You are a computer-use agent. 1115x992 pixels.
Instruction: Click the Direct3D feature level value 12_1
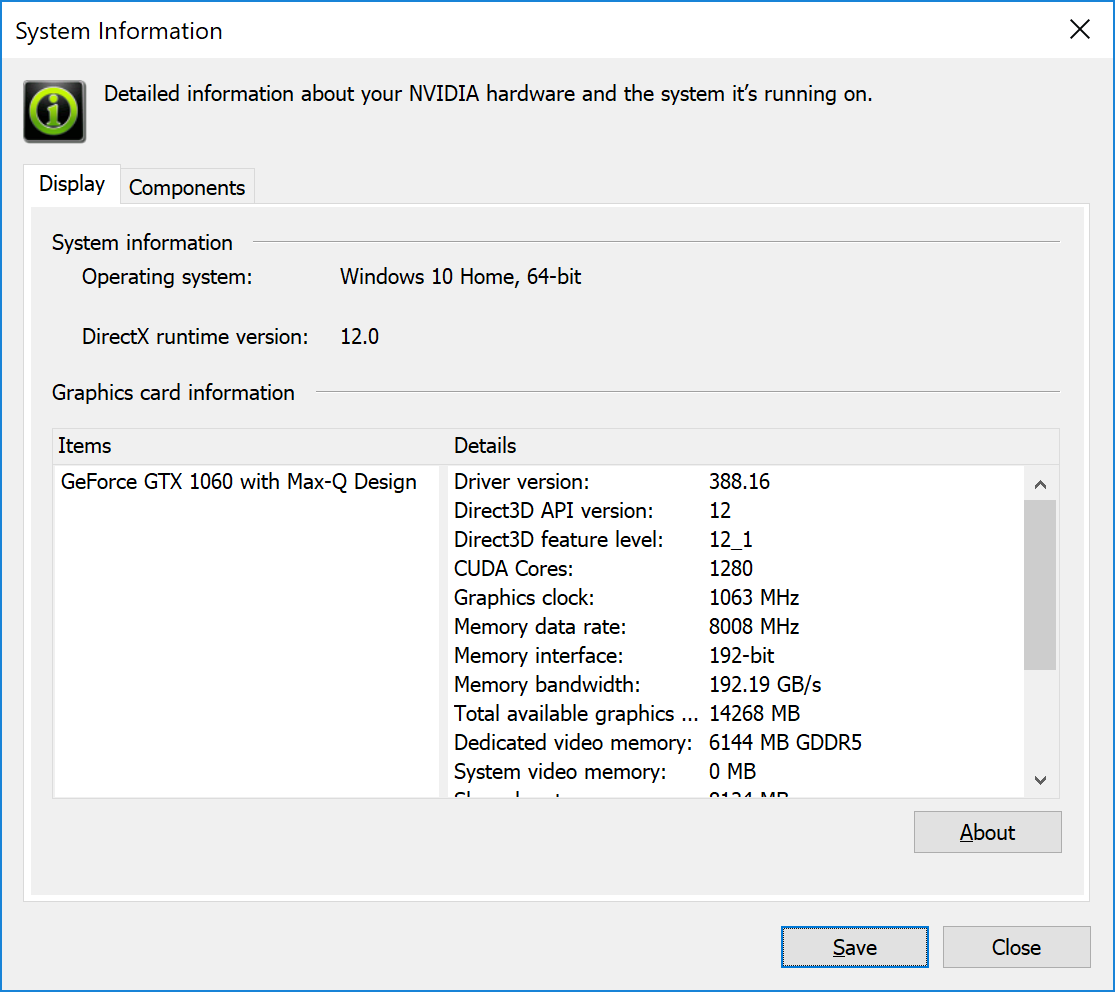coord(731,540)
